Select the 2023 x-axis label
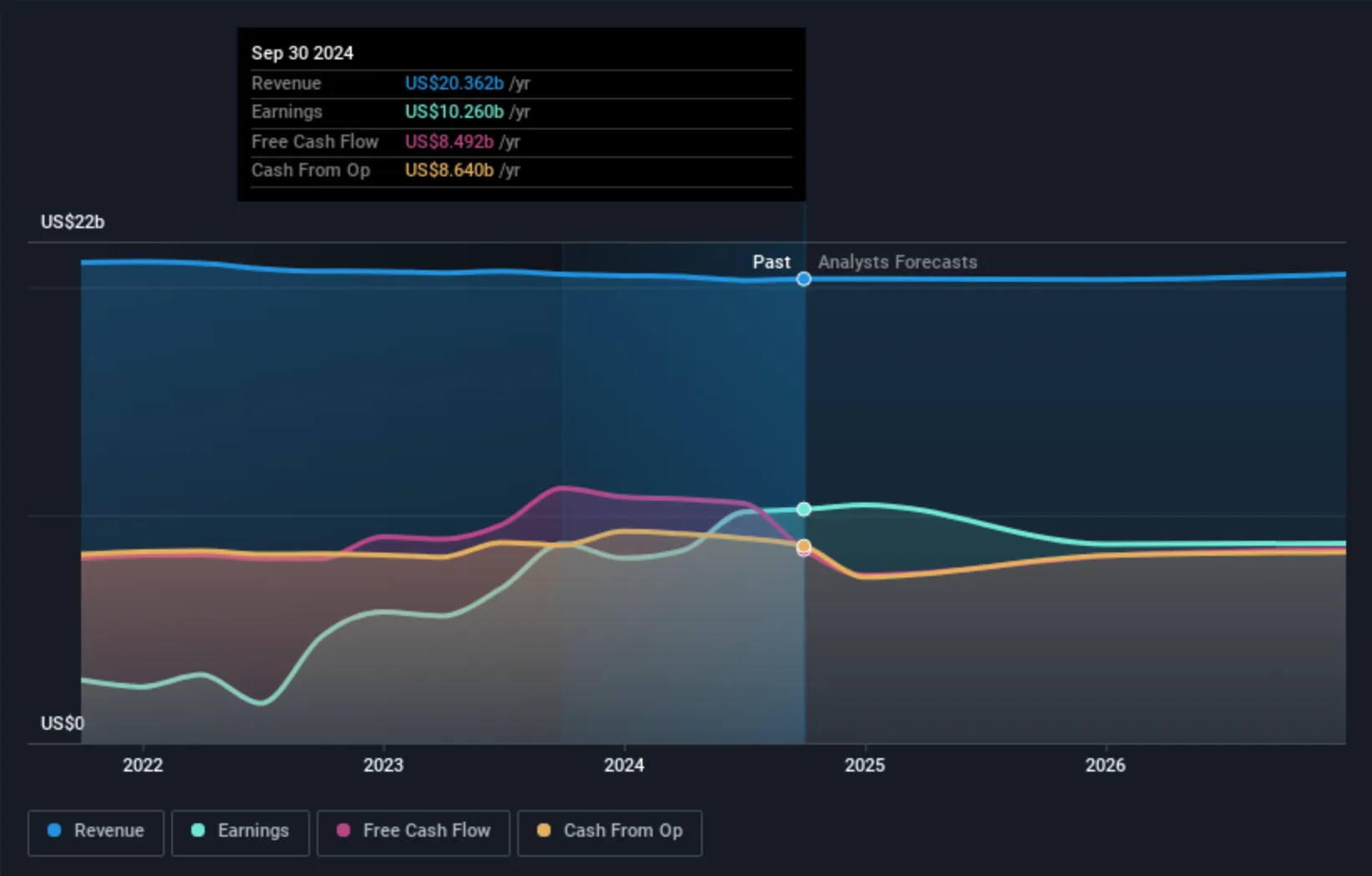Screen dimensions: 1372x876 point(384,765)
